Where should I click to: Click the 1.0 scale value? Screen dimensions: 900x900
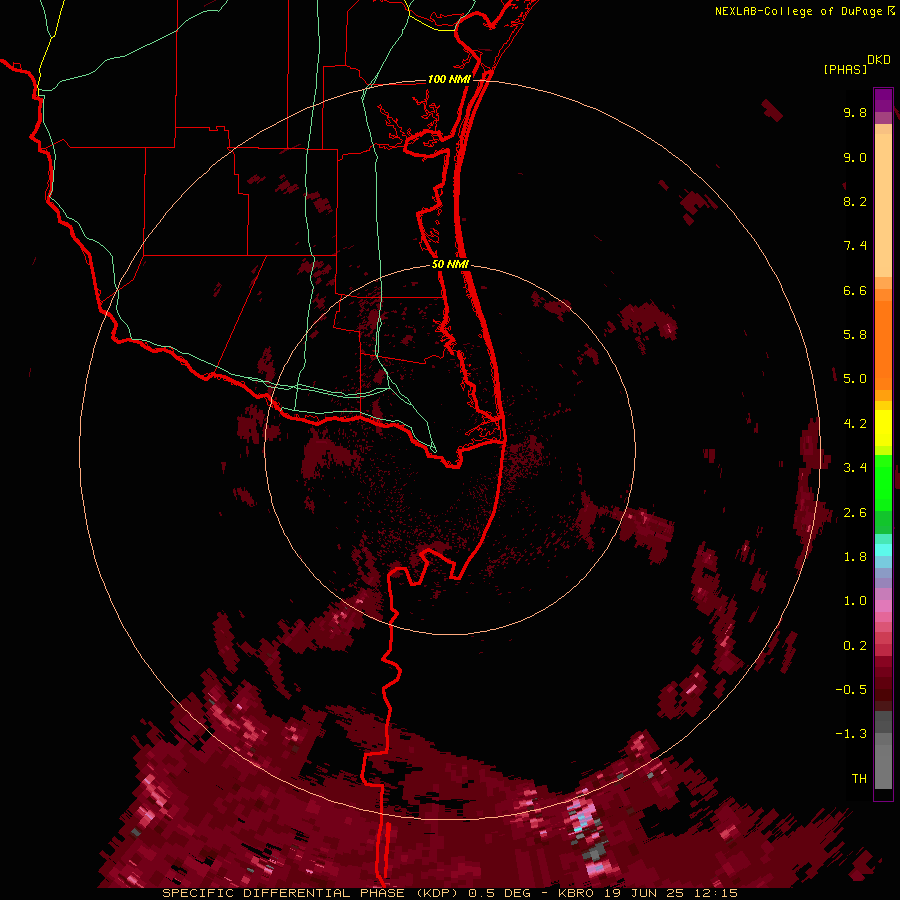(855, 601)
